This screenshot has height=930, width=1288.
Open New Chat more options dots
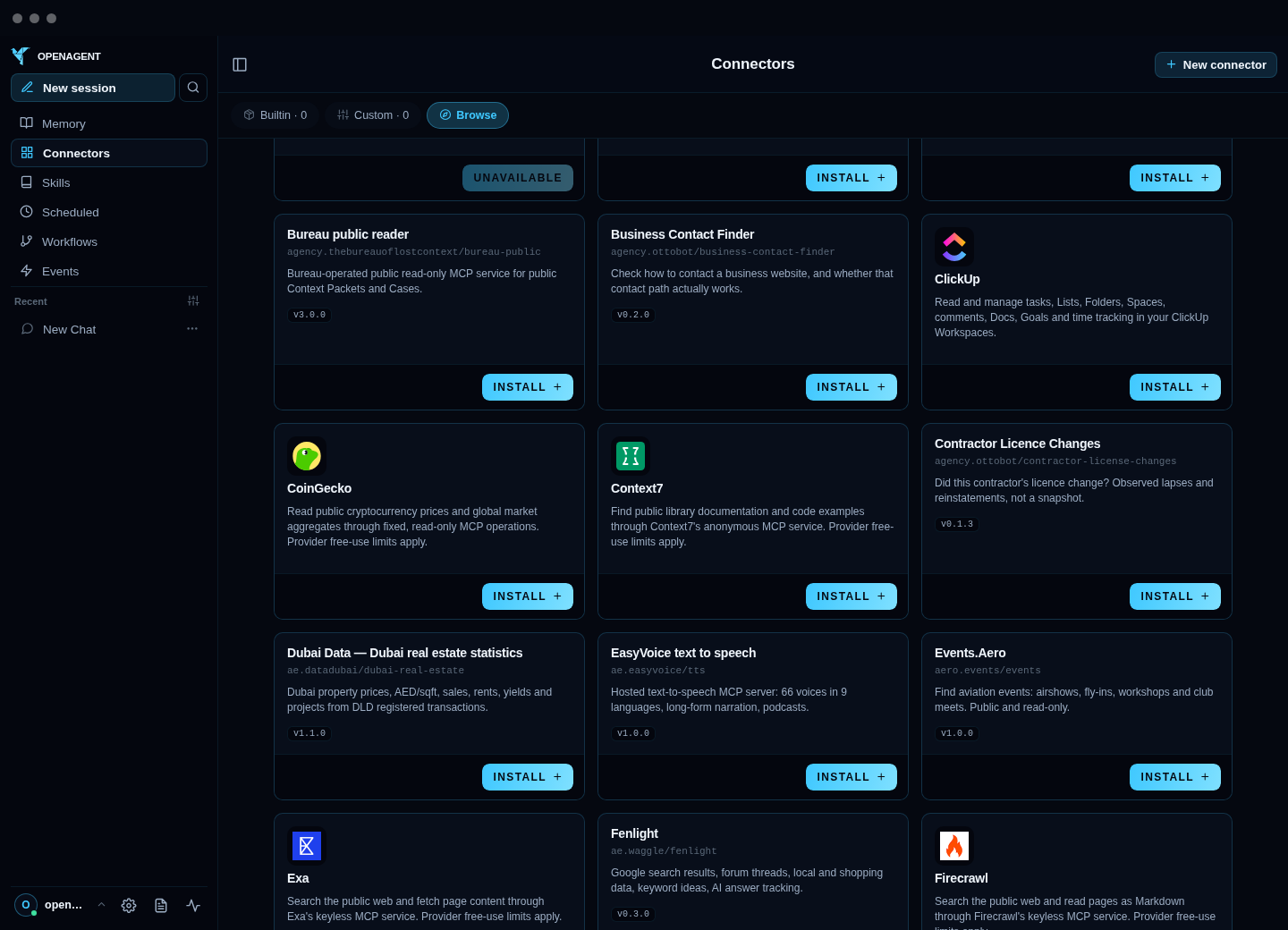[x=192, y=329]
